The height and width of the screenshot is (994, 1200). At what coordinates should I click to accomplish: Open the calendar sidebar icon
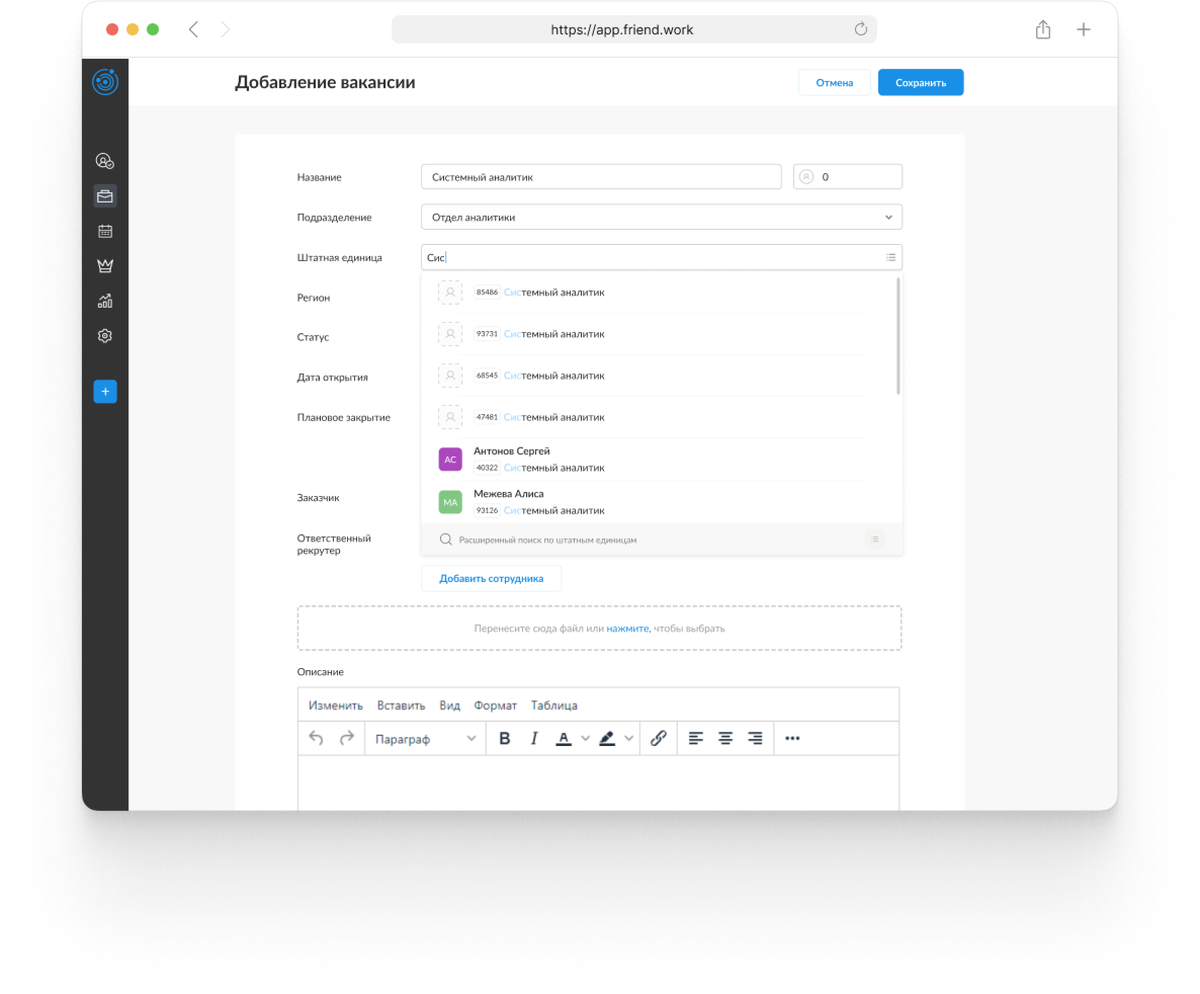pos(105,231)
